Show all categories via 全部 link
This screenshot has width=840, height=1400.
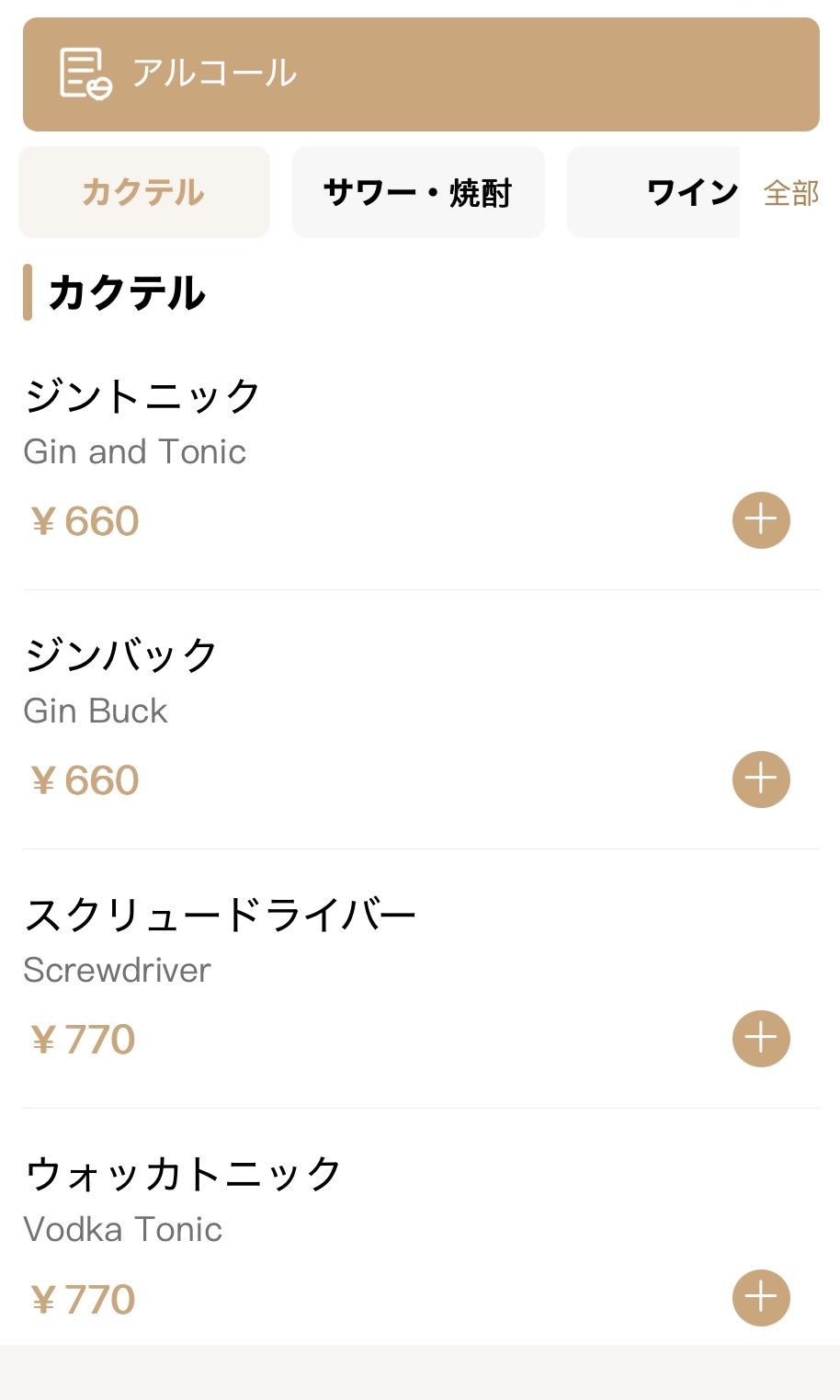(791, 193)
